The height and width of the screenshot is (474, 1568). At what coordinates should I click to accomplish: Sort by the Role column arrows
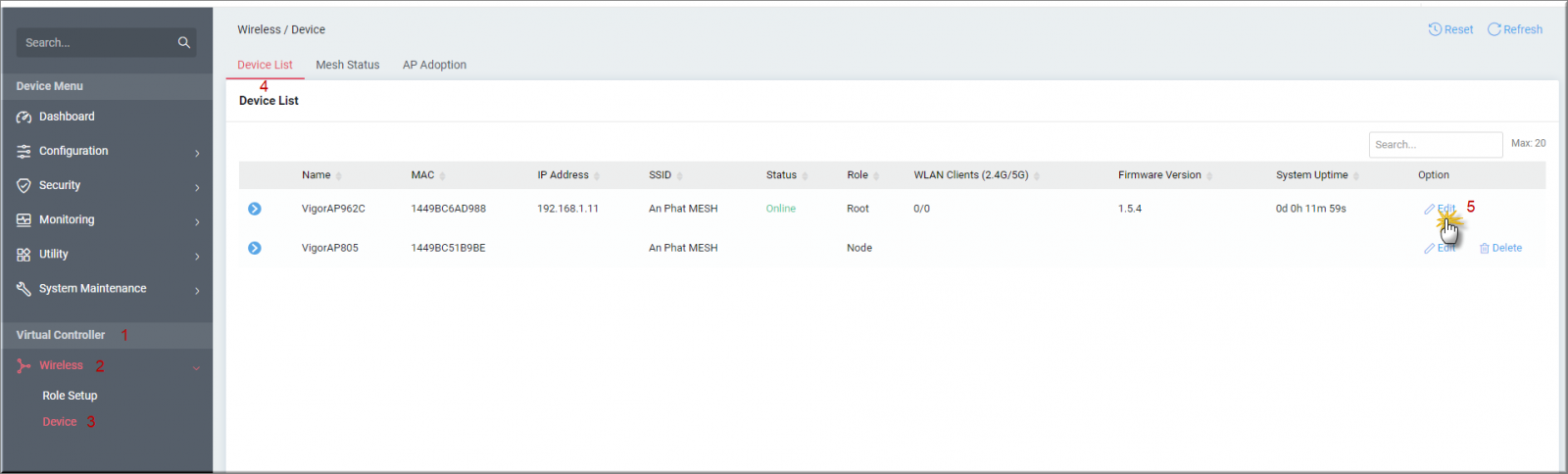[876, 175]
